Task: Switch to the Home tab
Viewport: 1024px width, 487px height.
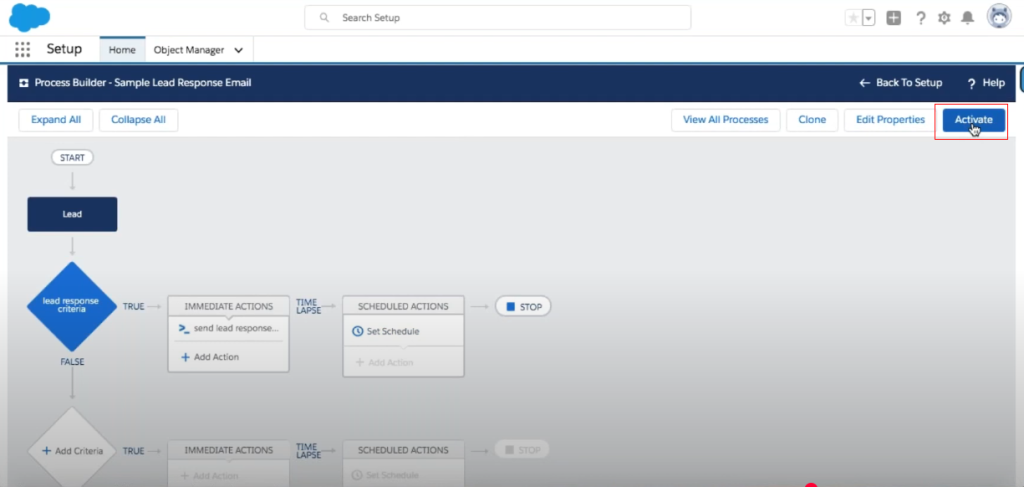Action: tap(122, 50)
